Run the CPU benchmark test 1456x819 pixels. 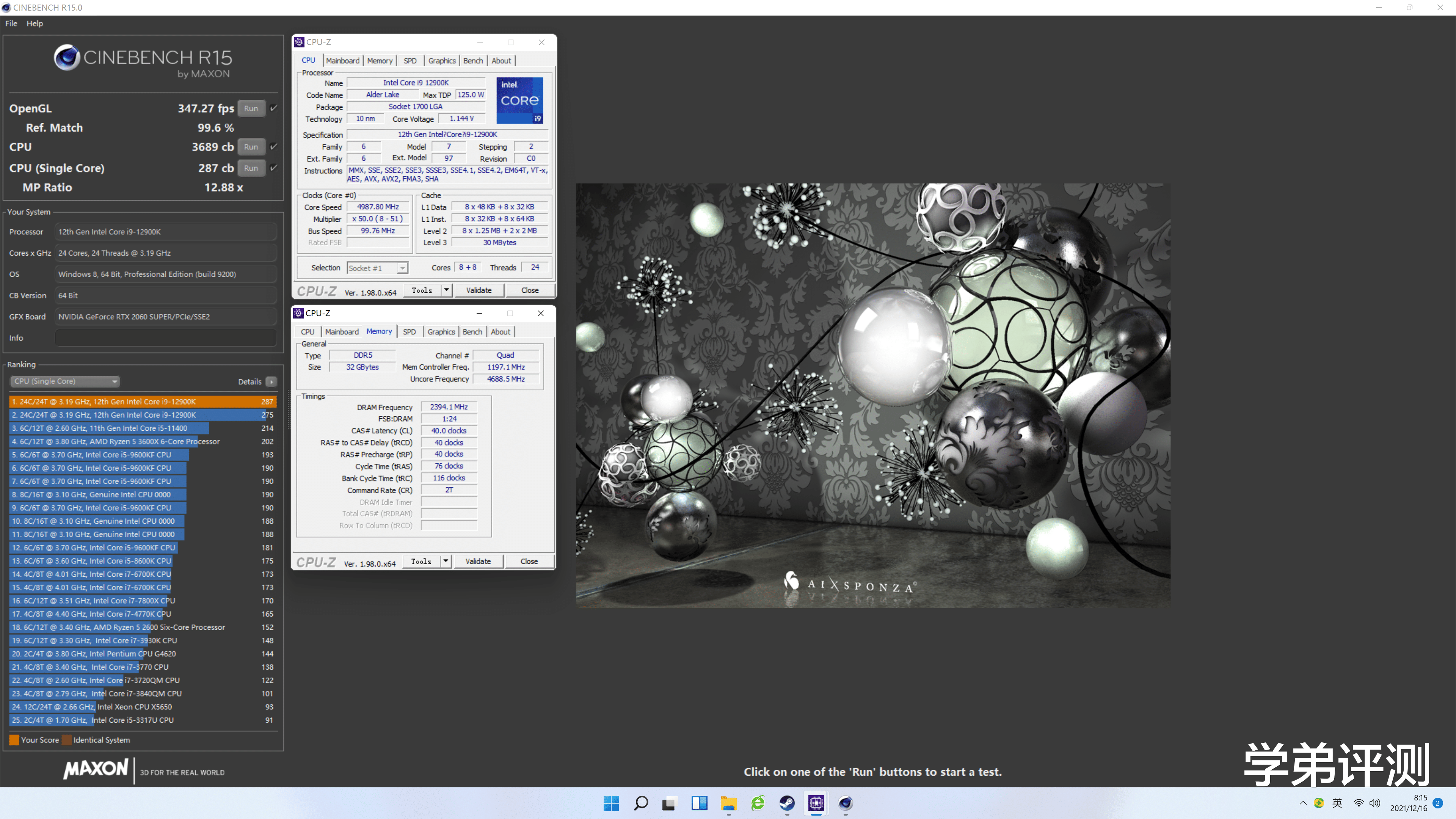251,147
